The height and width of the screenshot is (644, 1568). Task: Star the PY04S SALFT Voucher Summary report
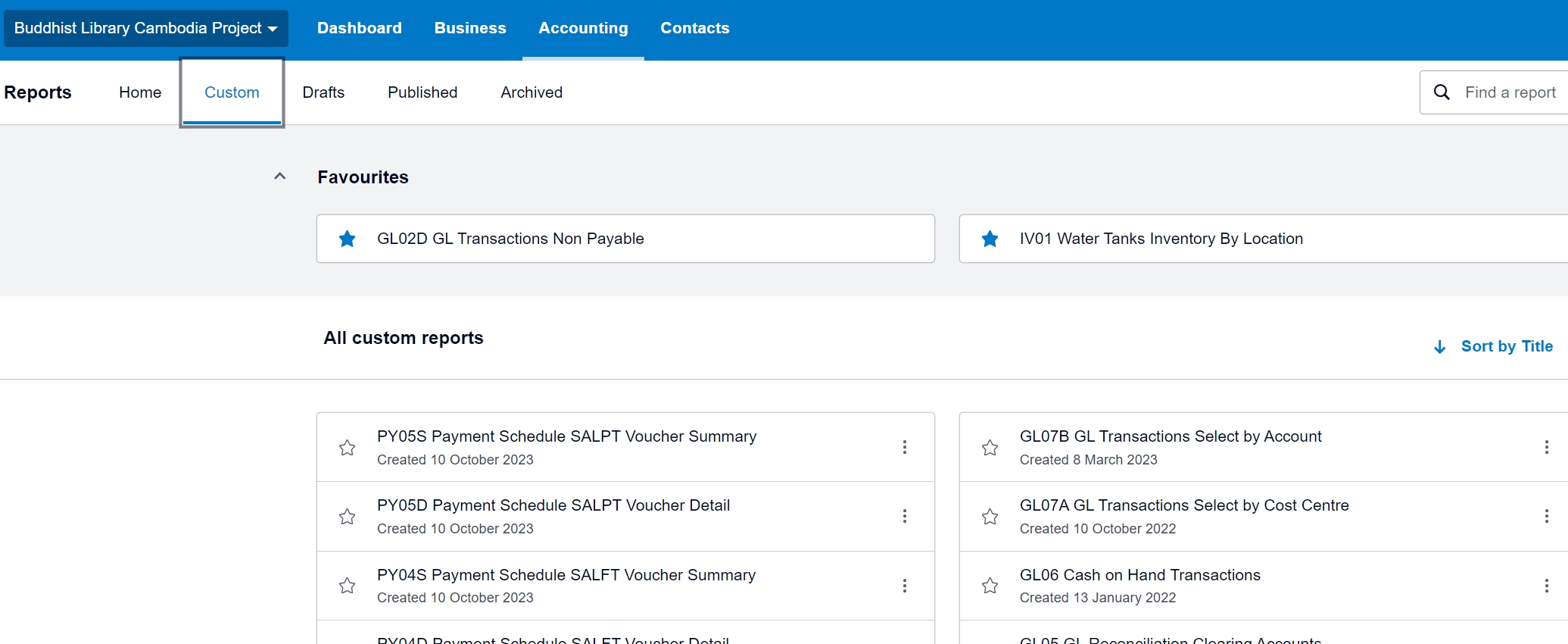(x=348, y=586)
